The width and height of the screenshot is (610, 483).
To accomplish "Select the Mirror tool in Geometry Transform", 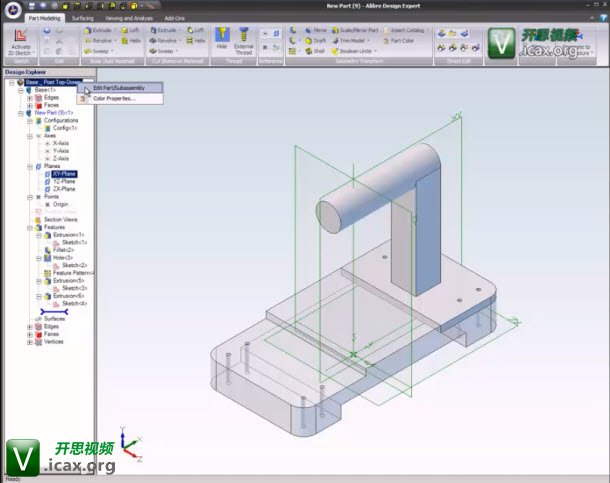I will (x=316, y=30).
